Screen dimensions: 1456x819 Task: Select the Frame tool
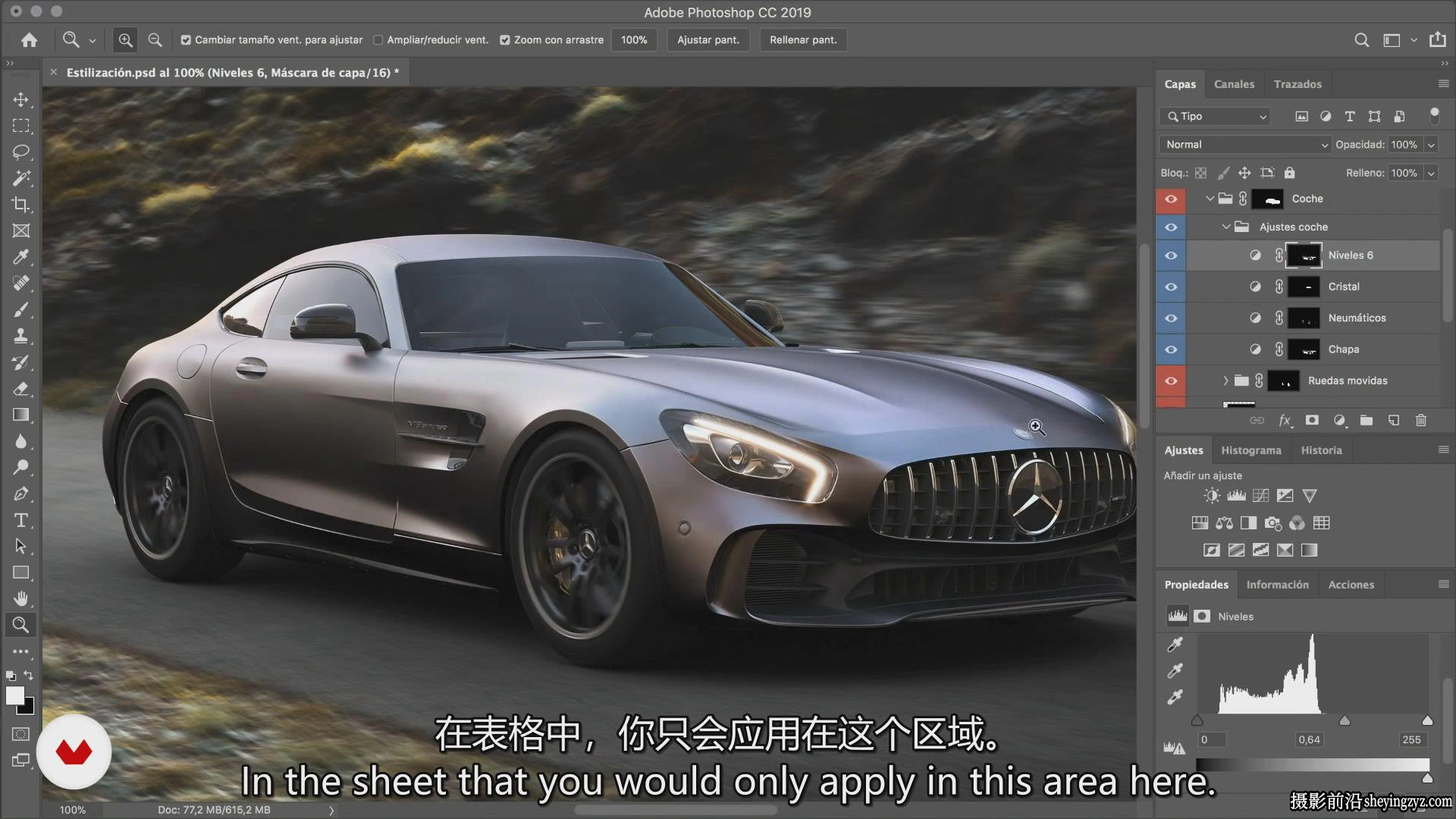click(20, 231)
